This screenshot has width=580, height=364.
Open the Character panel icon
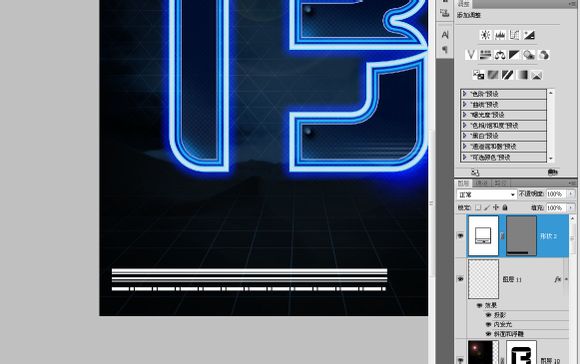pyautogui.click(x=445, y=35)
